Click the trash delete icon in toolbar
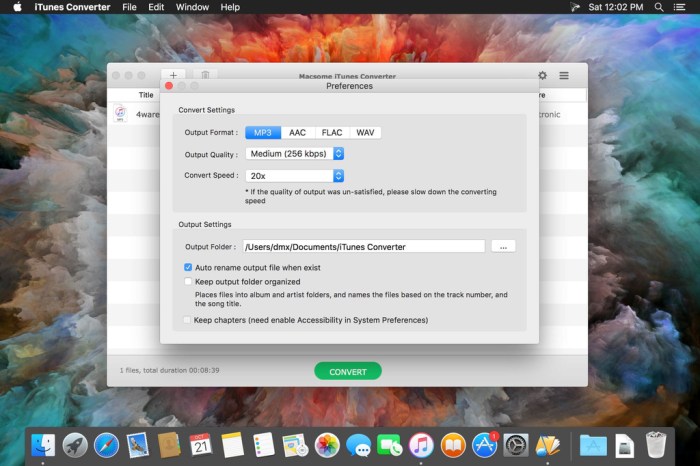Image resolution: width=700 pixels, height=466 pixels. [x=204, y=75]
